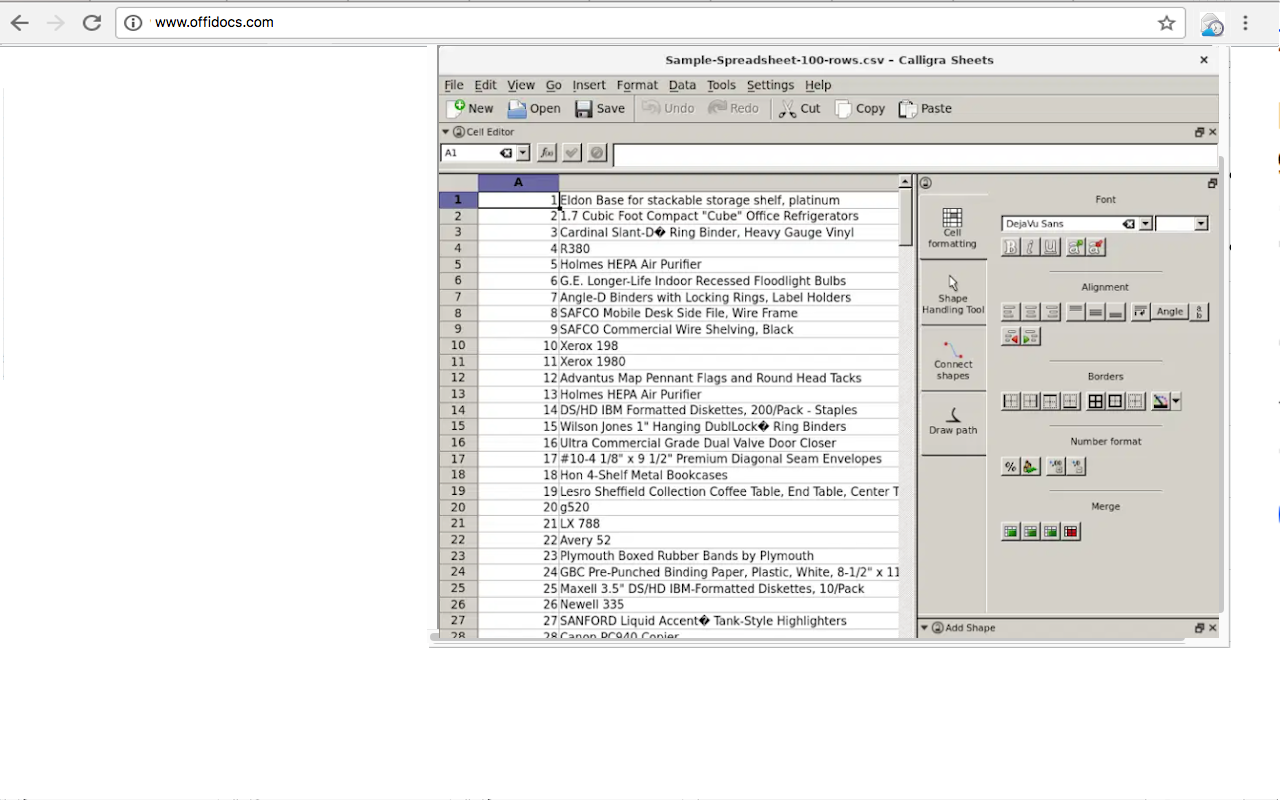Click the red dissociate cells merge icon

pyautogui.click(x=1071, y=531)
